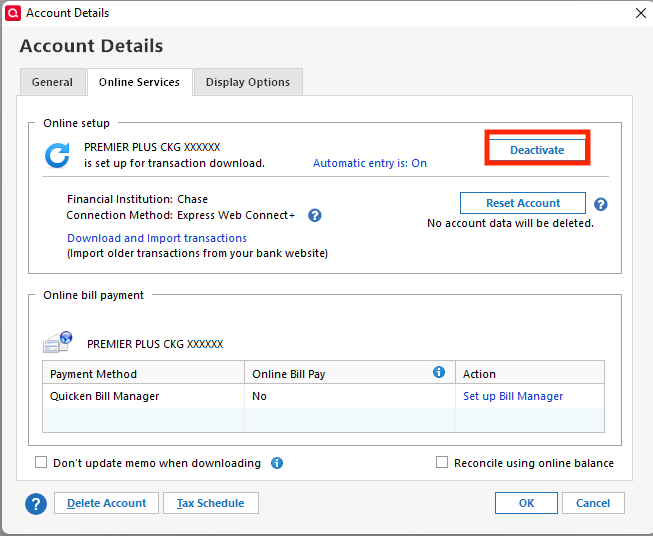The image size is (653, 536).
Task: Click the online bill payment envelope icon
Action: coord(58,342)
